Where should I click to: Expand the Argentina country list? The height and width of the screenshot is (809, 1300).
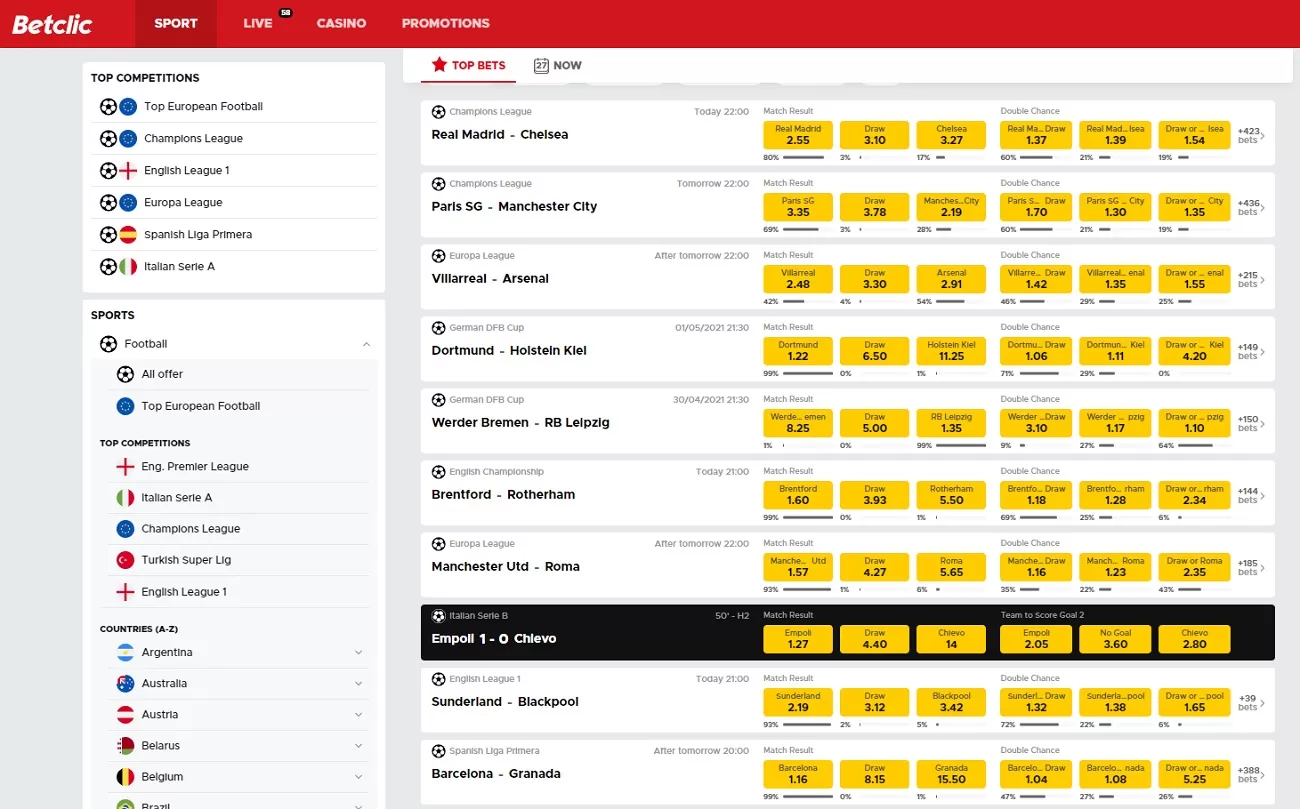[x=358, y=652]
